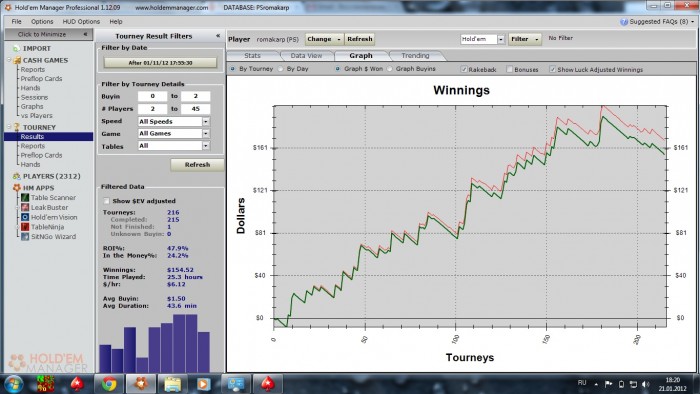Open TableNinja app icon
Viewport: 700px width, 394px height.
pyautogui.click(x=25, y=227)
